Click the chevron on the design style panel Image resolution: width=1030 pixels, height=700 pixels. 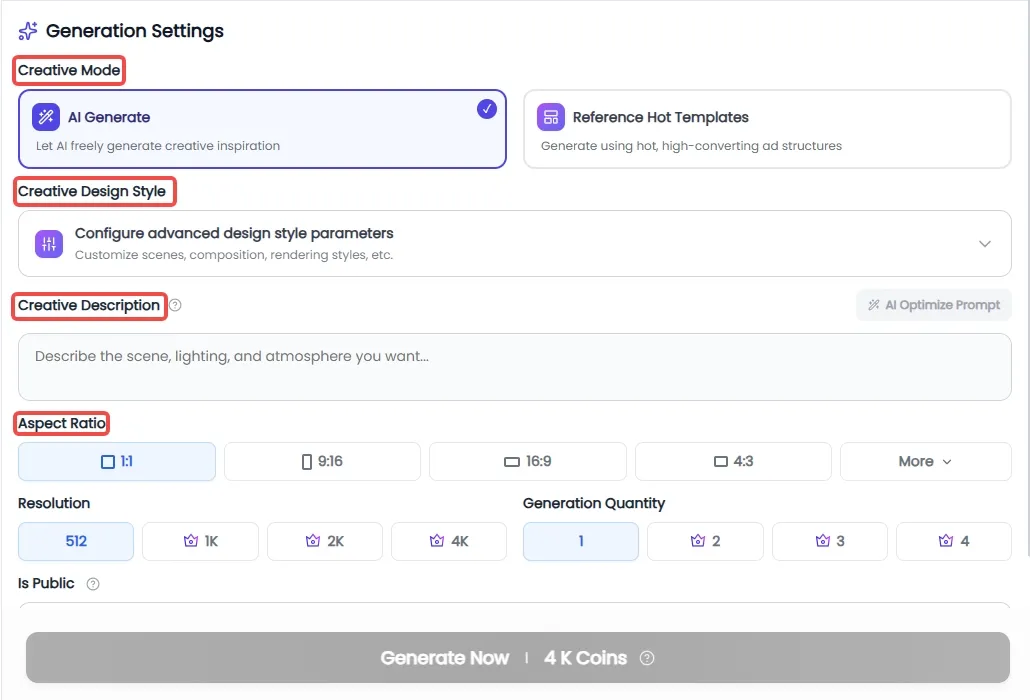point(985,244)
